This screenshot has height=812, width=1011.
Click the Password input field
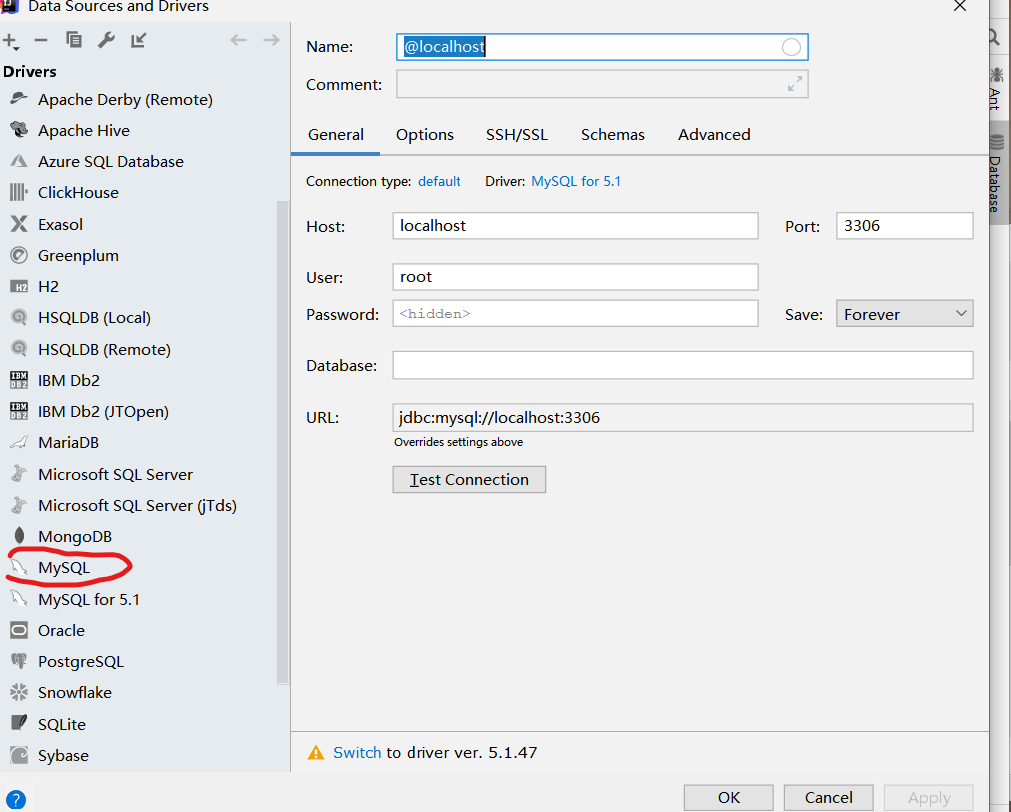coord(575,313)
